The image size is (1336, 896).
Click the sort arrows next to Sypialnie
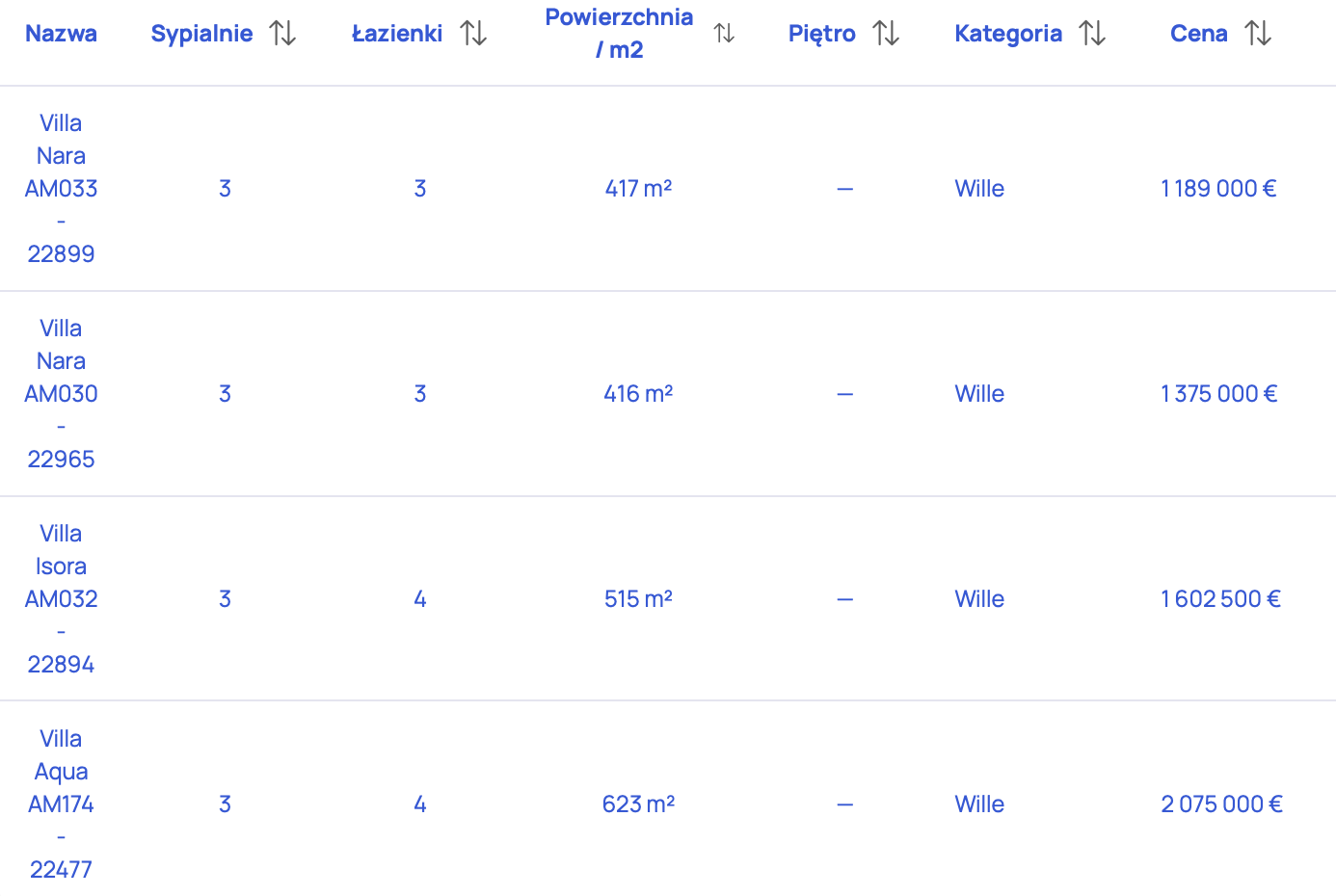(282, 34)
